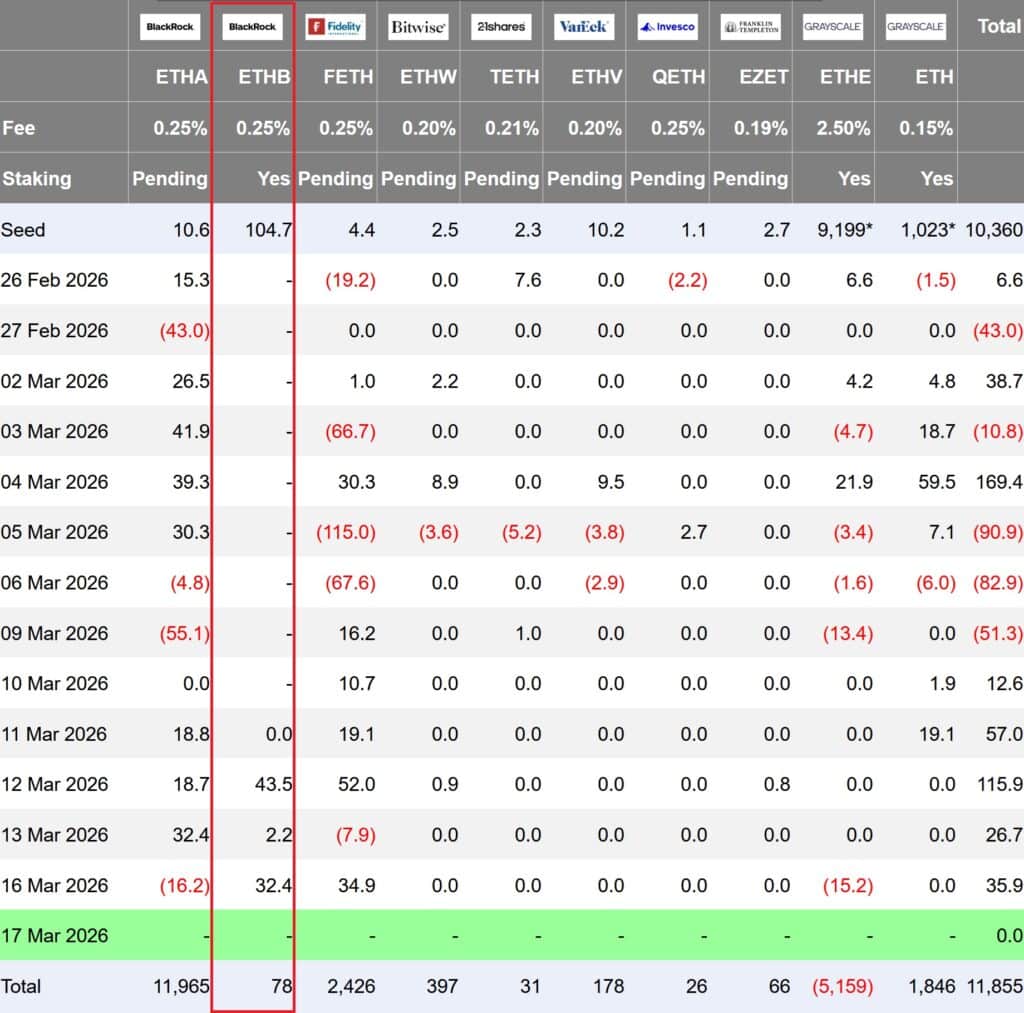Click the Seed row label
1024x1013 pixels.
[x=23, y=230]
